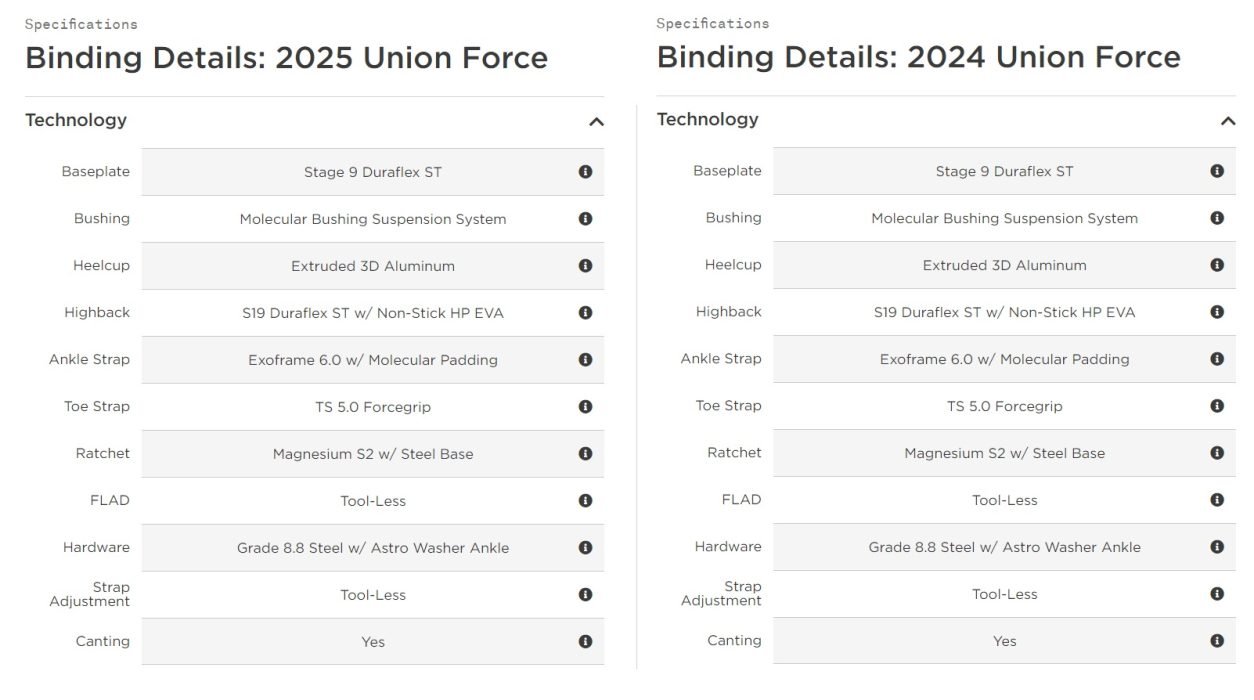
Task: Click the Specifications label above the 2025 heading
Action: click(81, 23)
